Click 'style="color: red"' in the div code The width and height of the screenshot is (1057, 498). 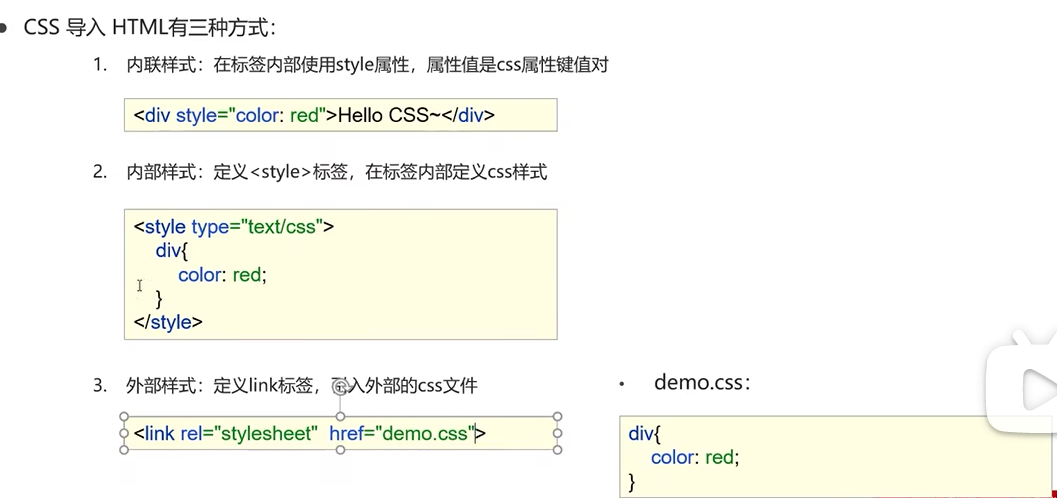[x=251, y=115]
